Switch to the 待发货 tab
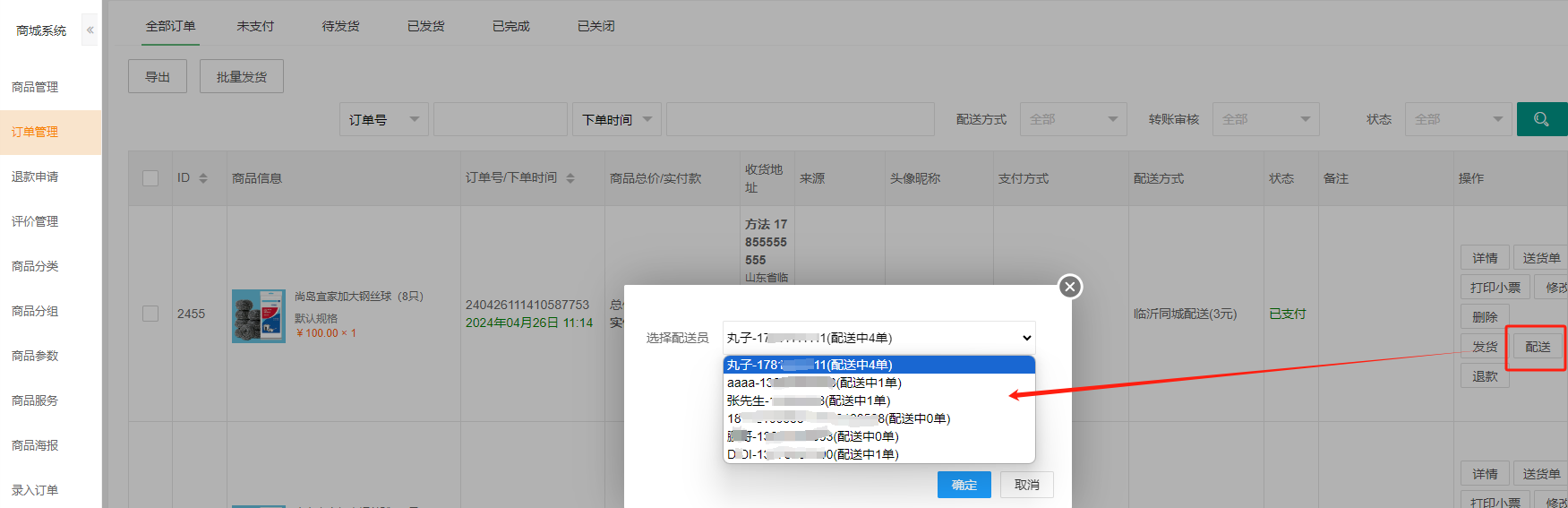 340,26
